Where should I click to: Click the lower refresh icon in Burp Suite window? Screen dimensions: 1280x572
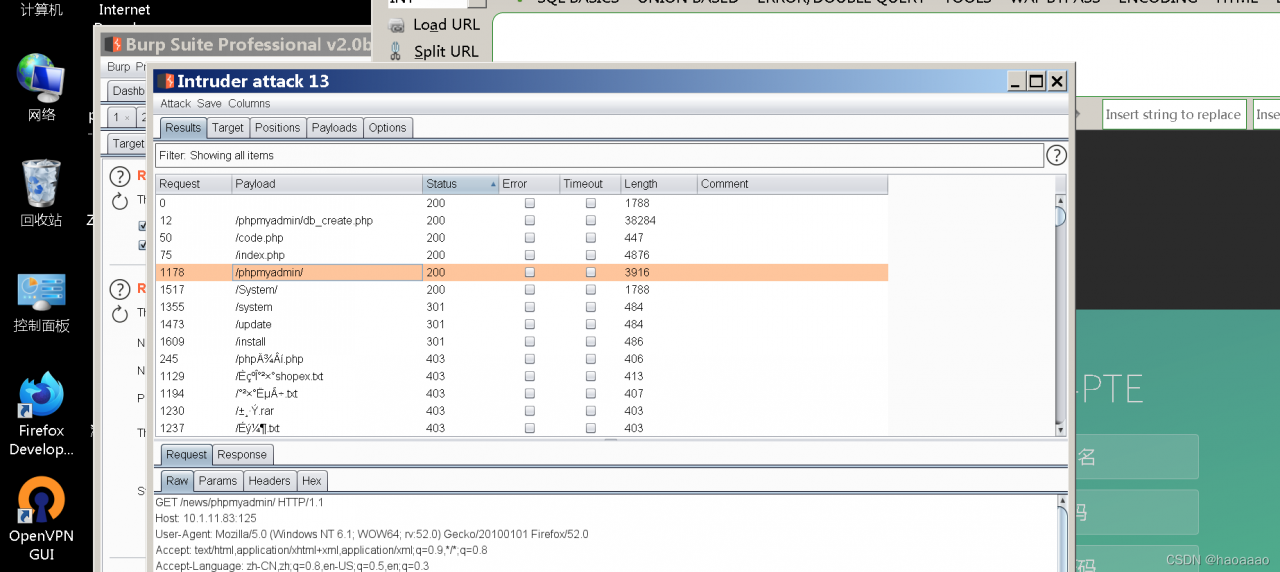coord(120,314)
